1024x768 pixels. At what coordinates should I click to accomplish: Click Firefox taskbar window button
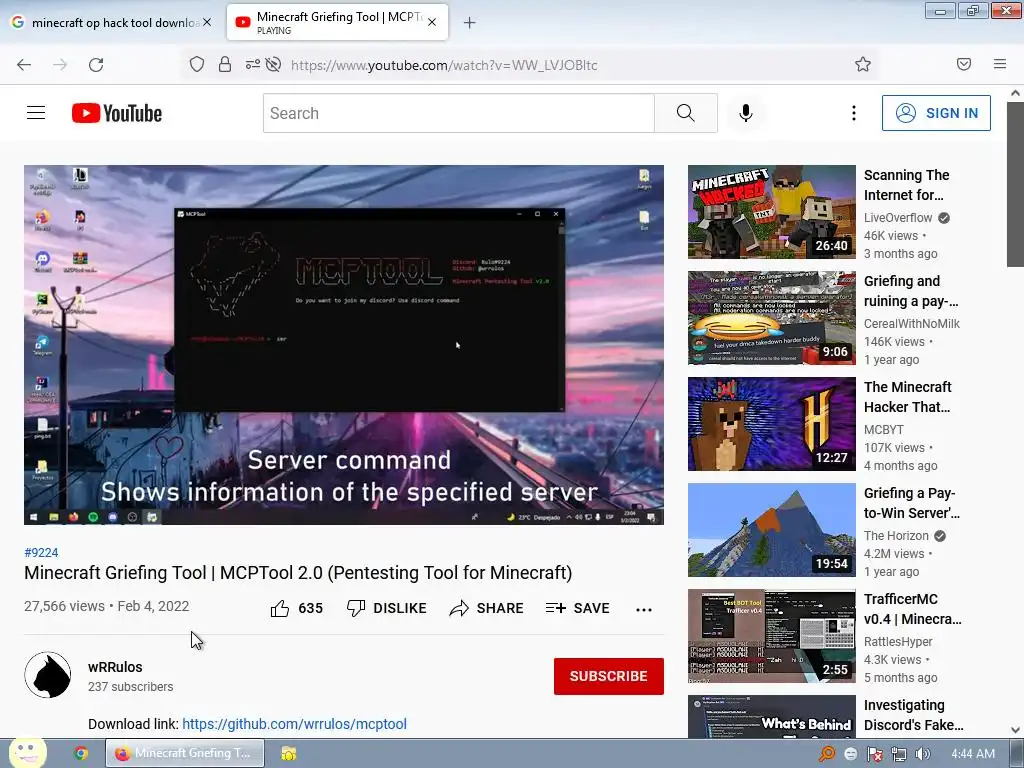coord(185,753)
